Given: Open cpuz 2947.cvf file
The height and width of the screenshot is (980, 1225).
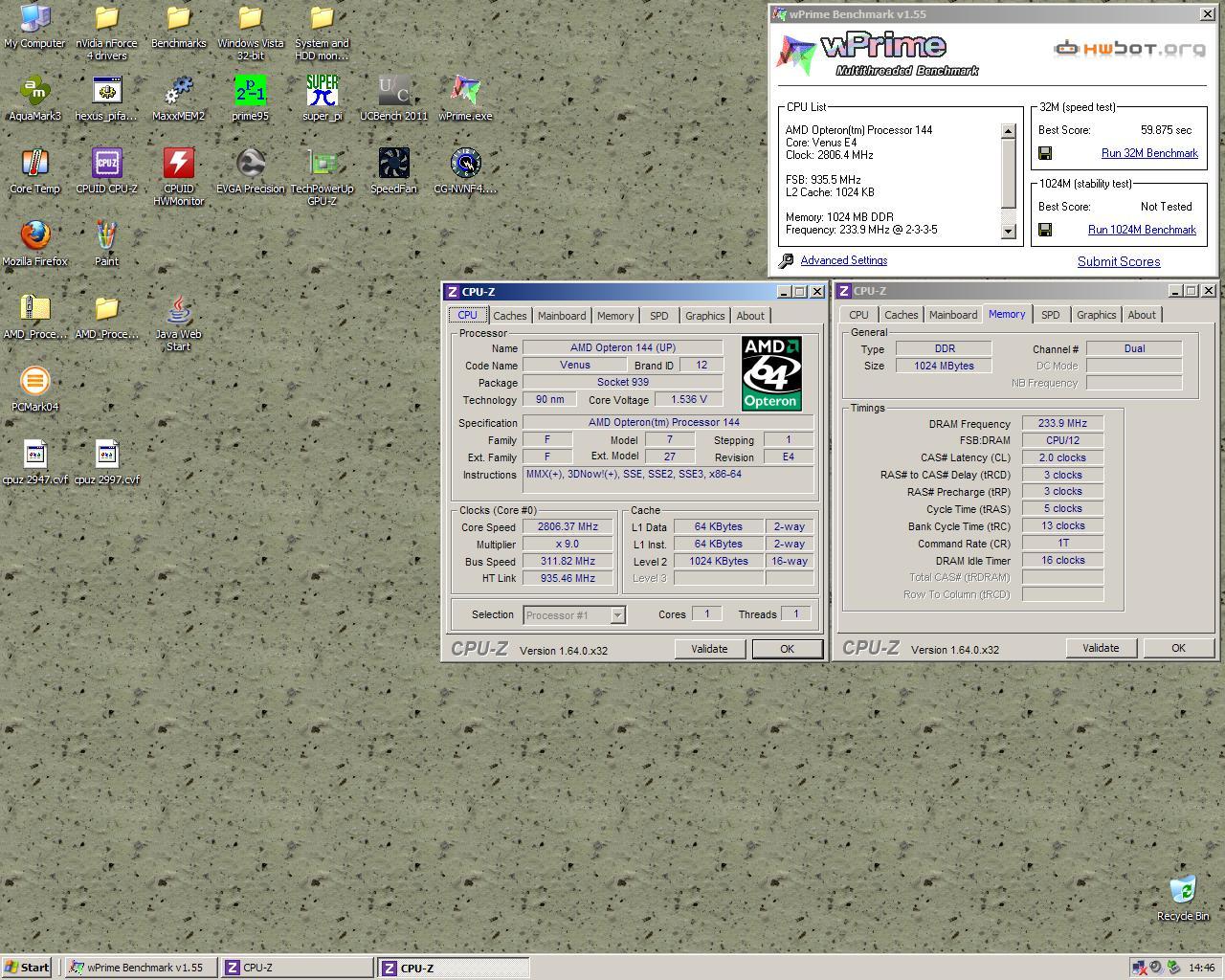Looking at the screenshot, I should pos(34,462).
